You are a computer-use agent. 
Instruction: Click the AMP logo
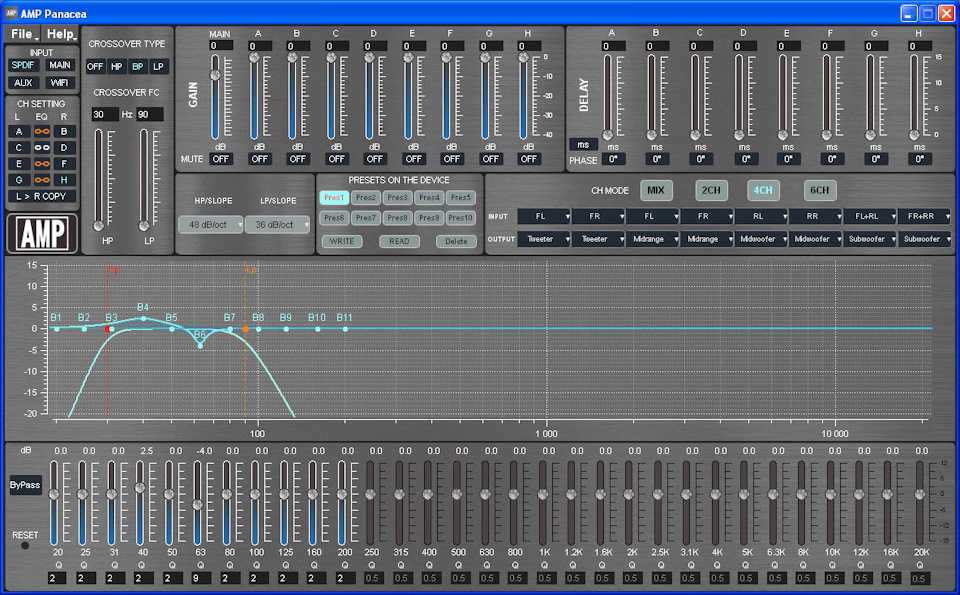point(42,233)
